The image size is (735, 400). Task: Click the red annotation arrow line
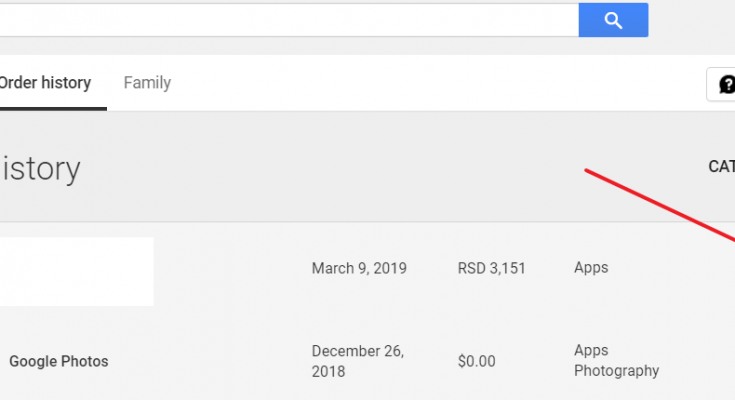click(x=660, y=205)
